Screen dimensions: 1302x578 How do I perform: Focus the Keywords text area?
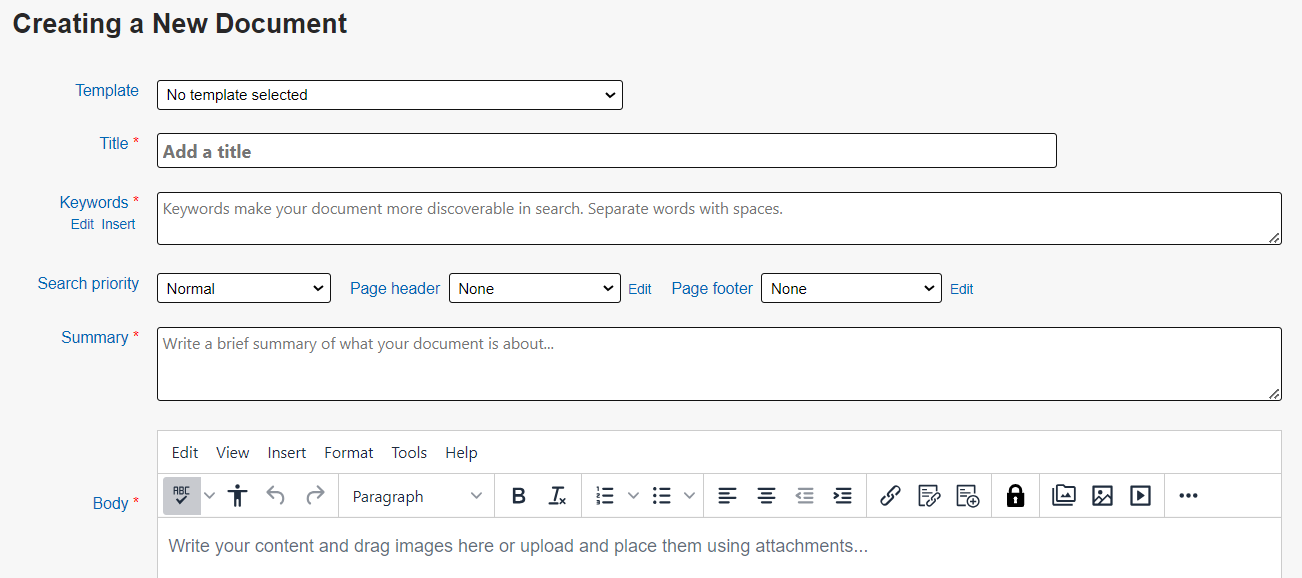point(719,218)
